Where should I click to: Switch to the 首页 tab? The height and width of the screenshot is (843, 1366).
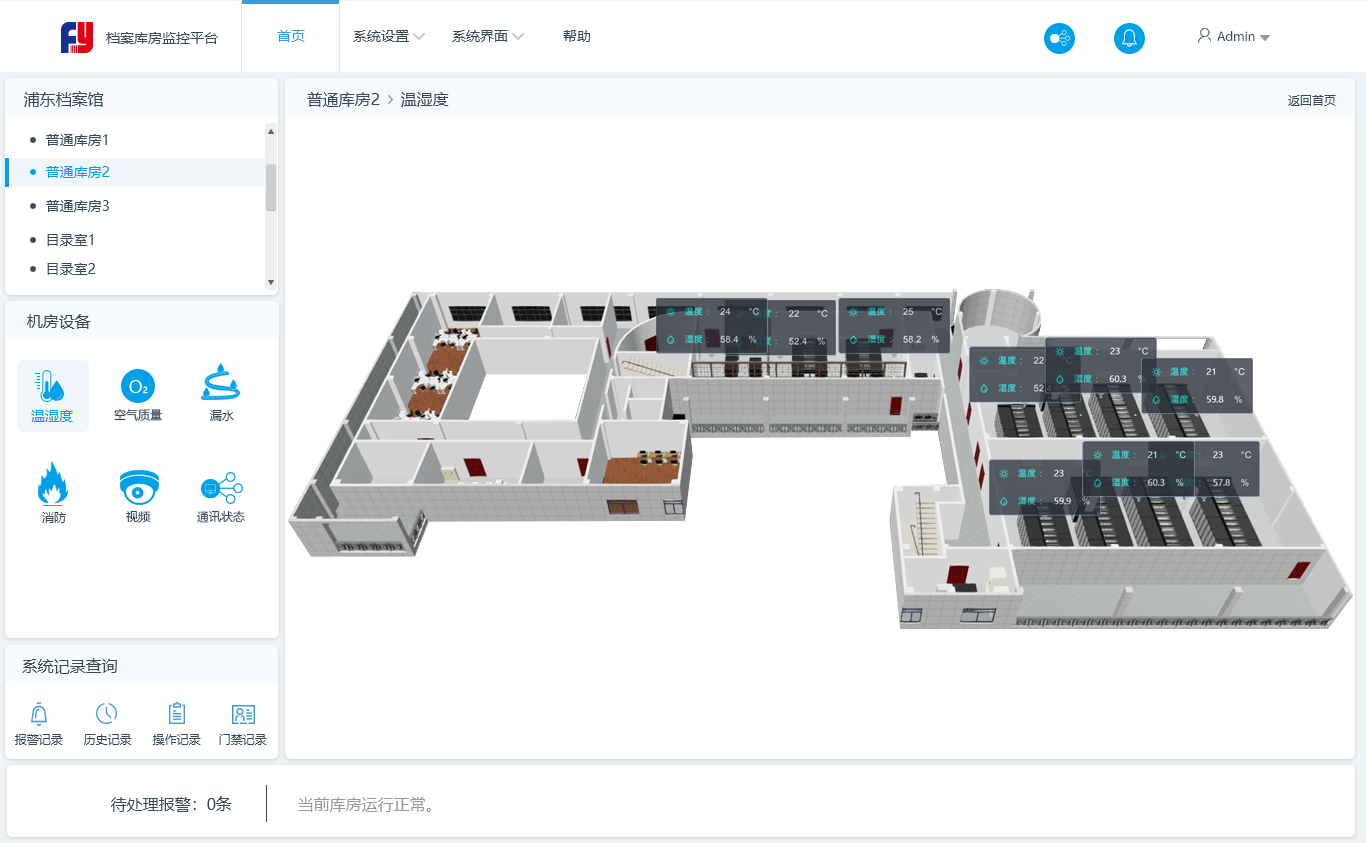[x=291, y=37]
